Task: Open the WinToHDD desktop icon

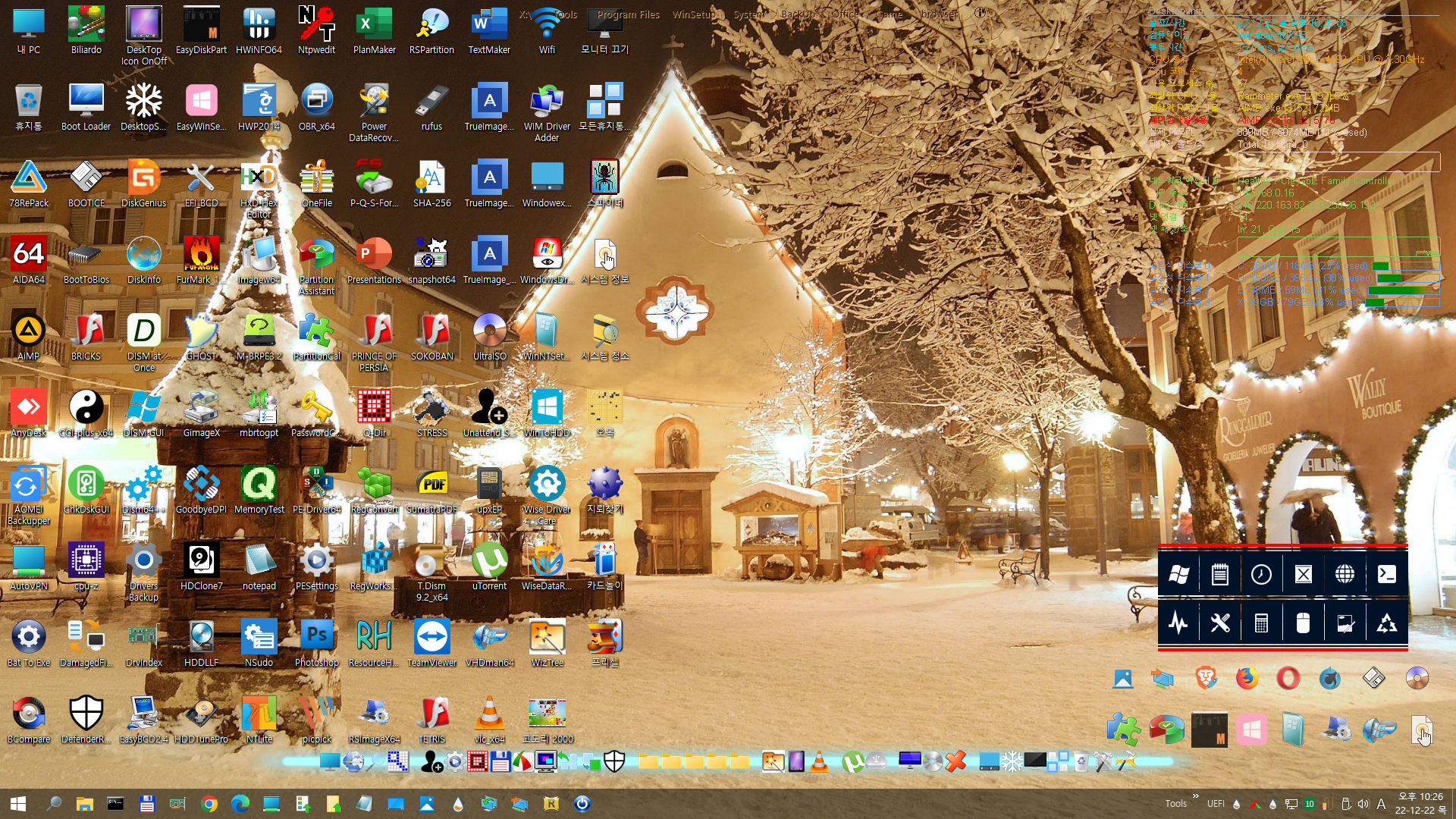Action: click(547, 413)
